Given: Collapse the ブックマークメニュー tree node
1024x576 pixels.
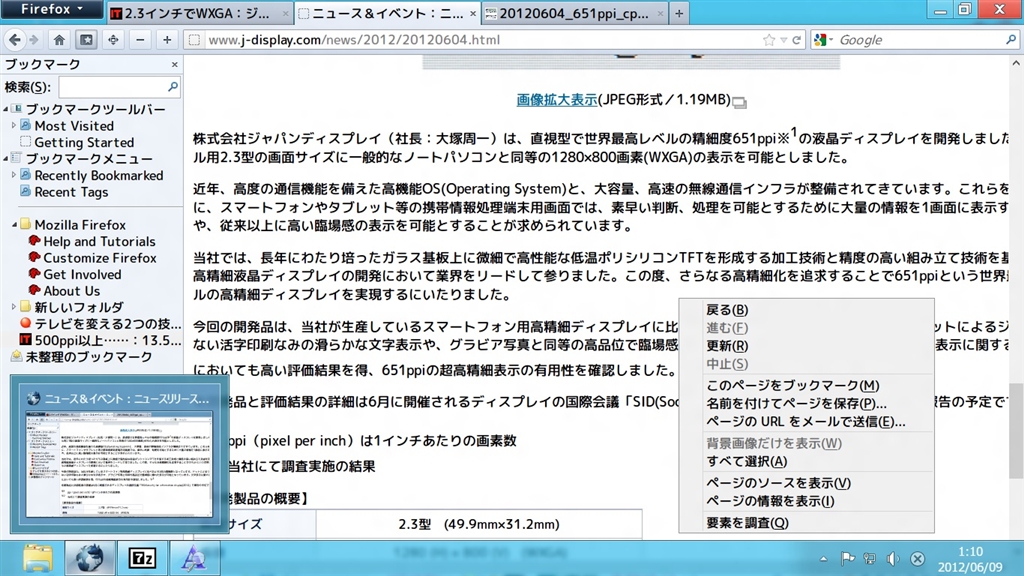Looking at the screenshot, I should (x=6, y=158).
